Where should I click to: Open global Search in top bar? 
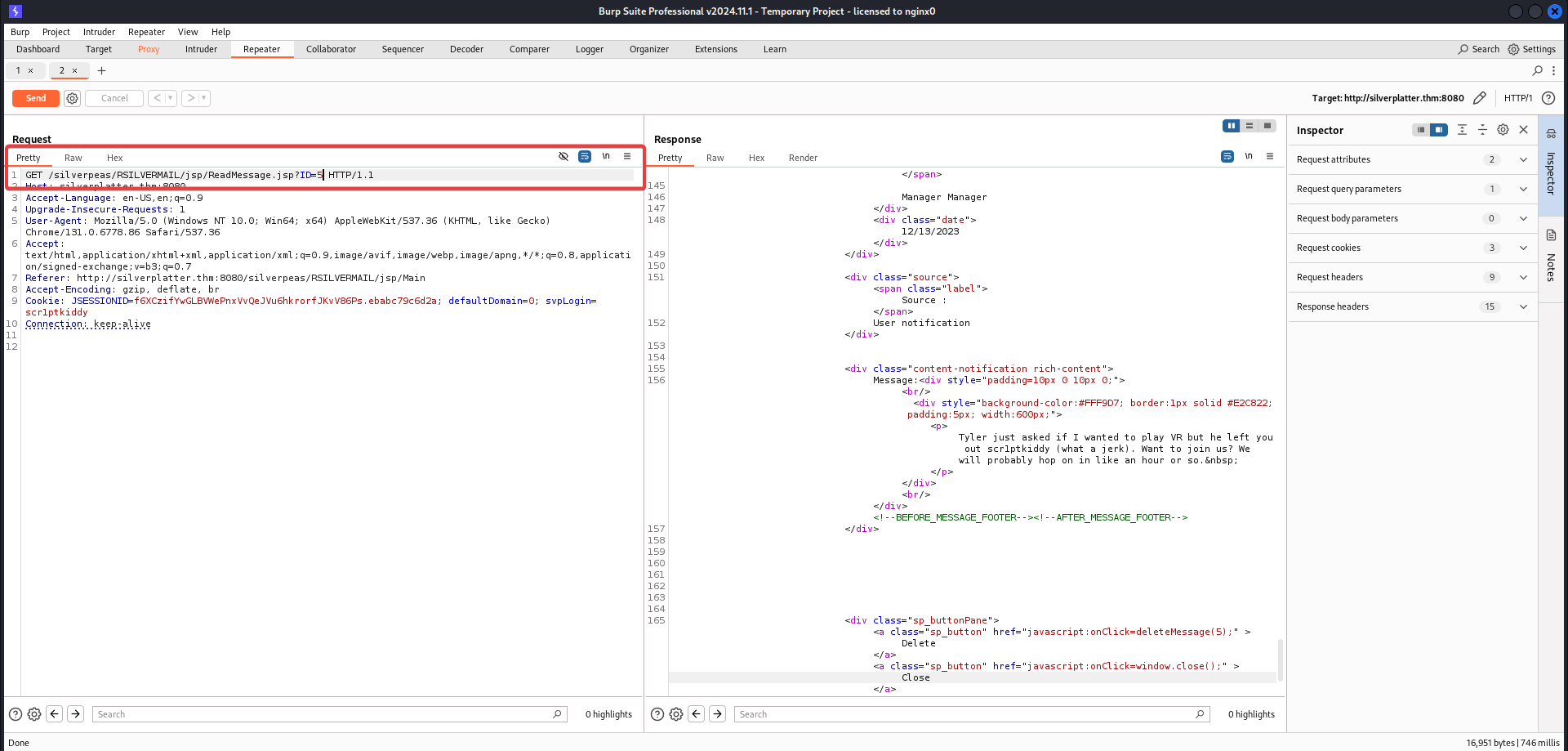pos(1479,49)
